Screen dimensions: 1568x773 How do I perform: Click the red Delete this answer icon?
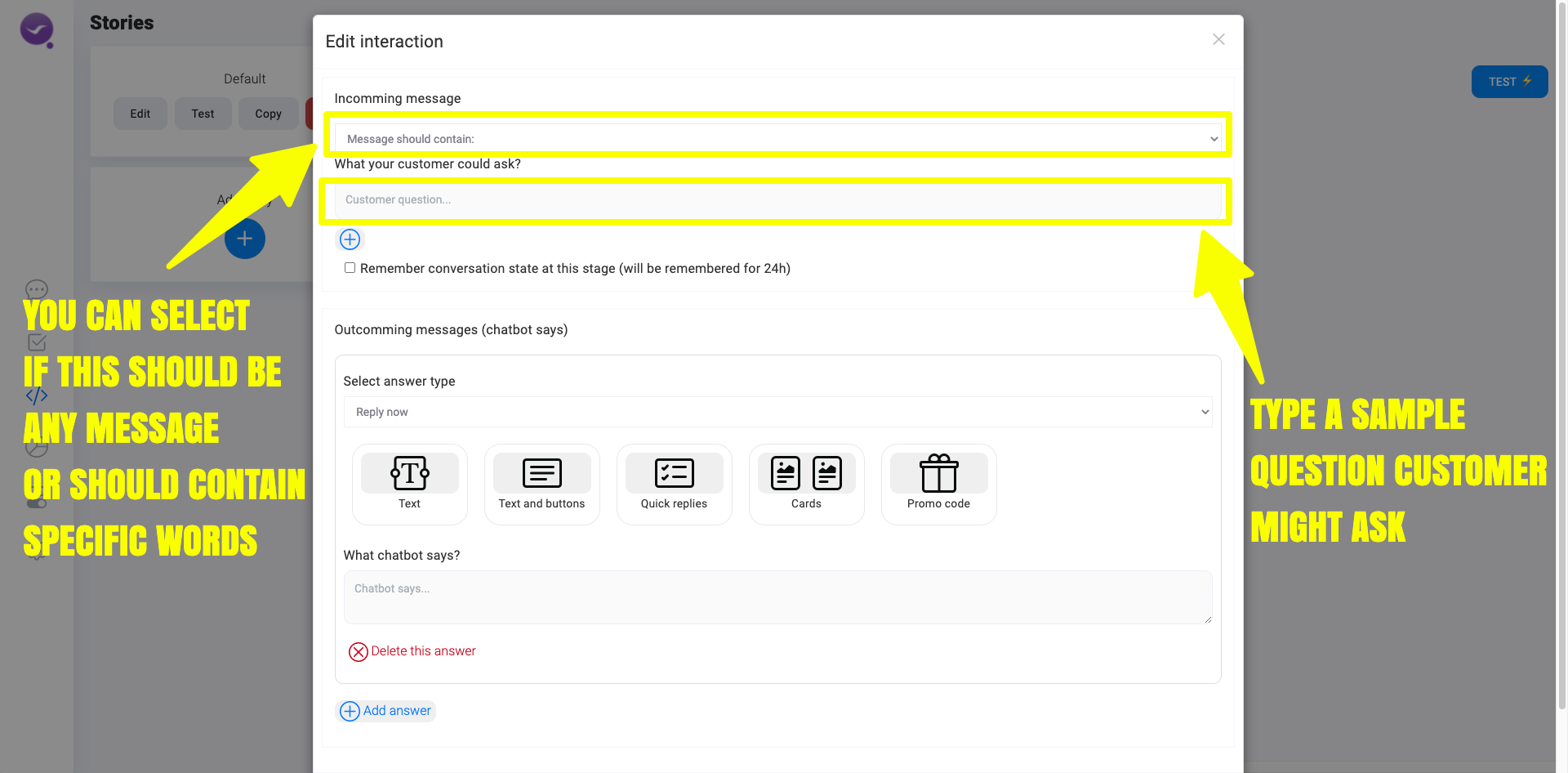point(358,652)
